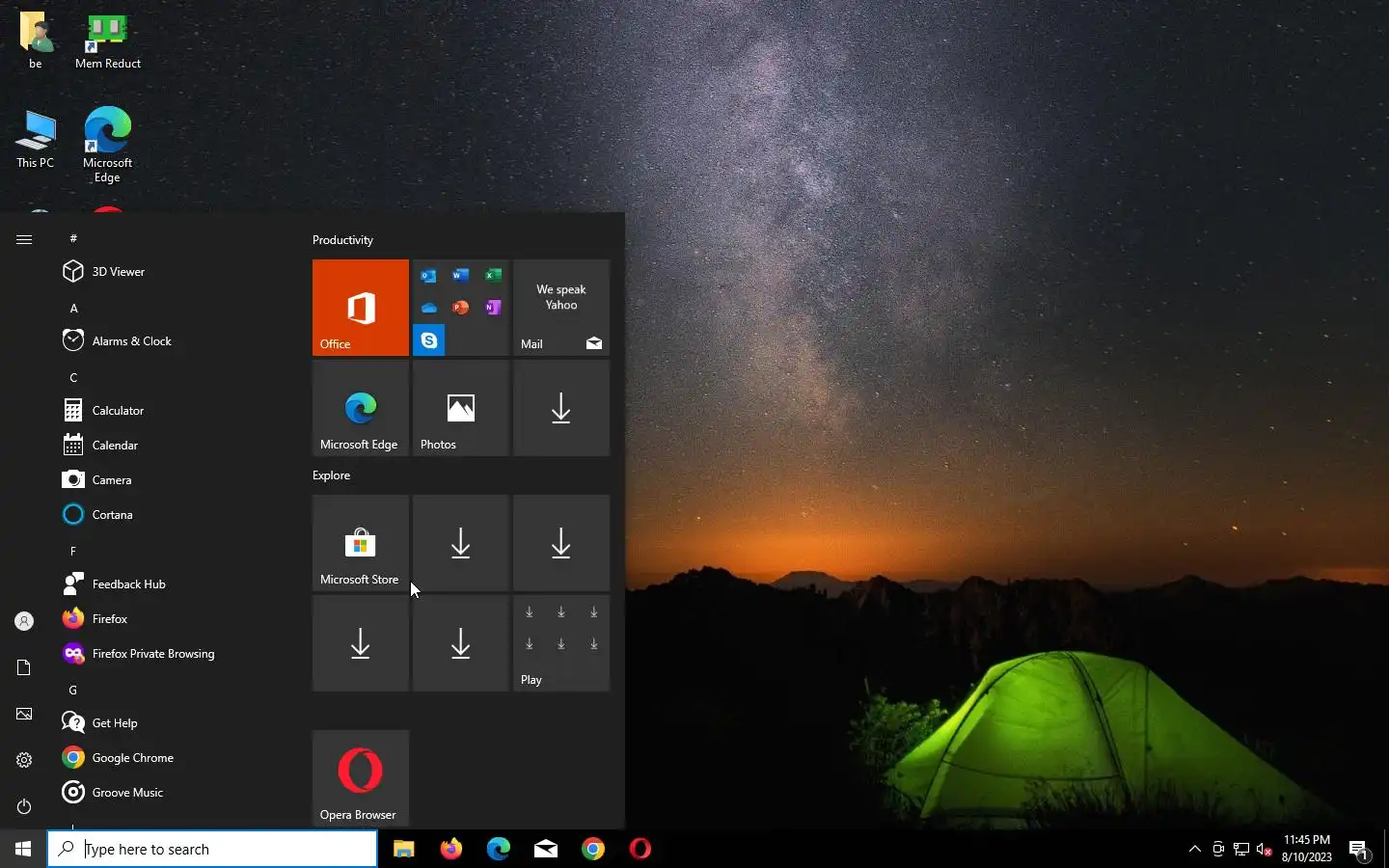This screenshot has height=868, width=1389.
Task: Click the Skype icon in Office folder tile
Action: pos(429,340)
